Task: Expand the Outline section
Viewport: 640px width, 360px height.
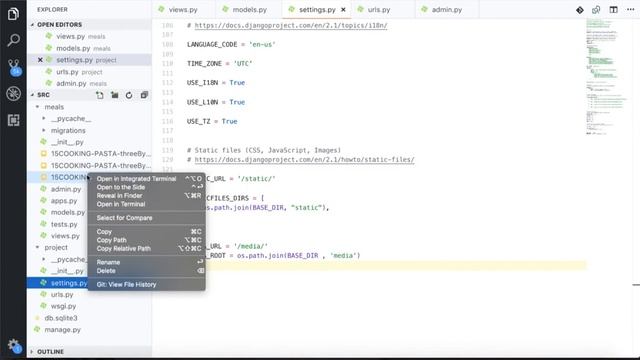Action: pos(50,351)
